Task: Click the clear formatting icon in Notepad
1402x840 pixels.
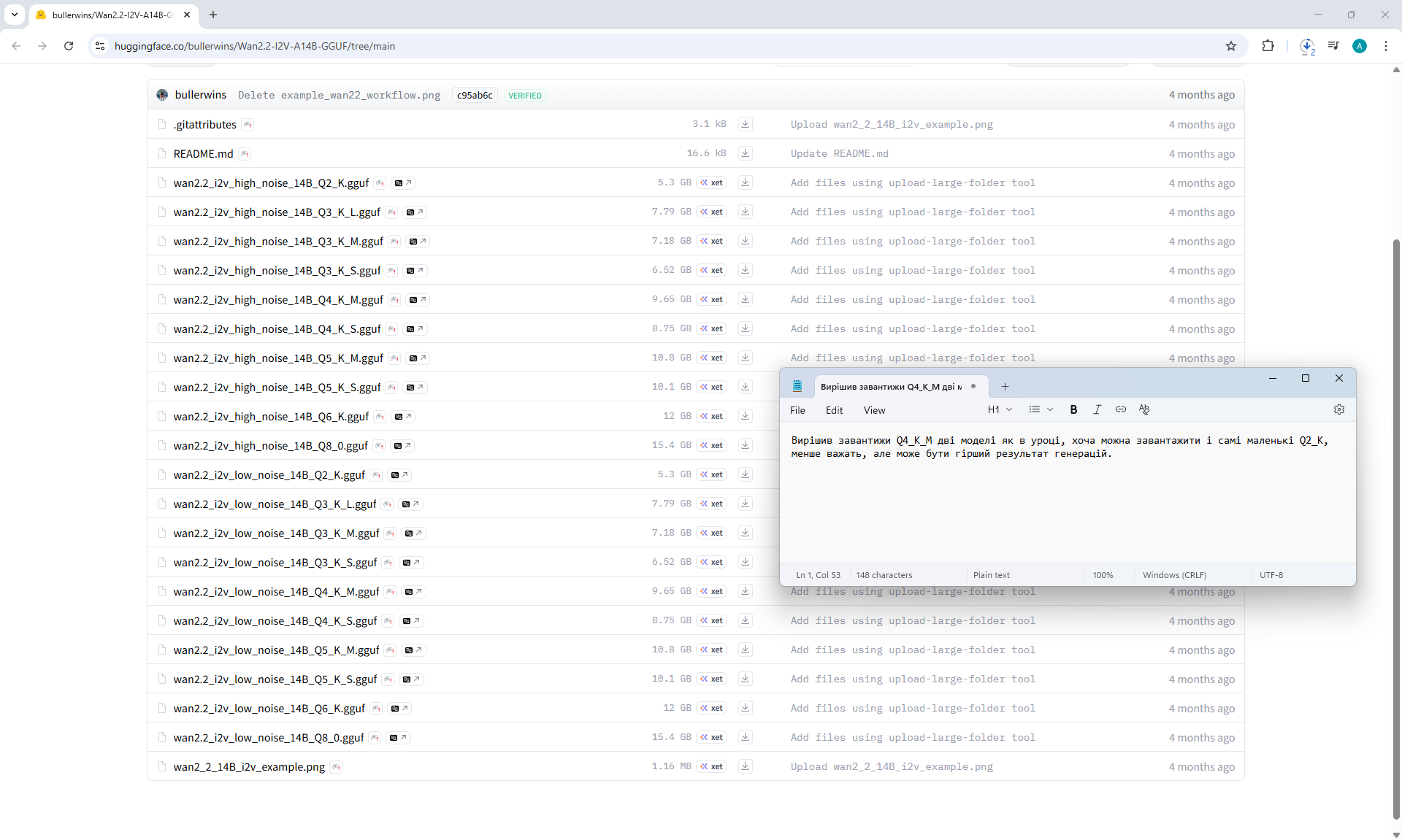Action: (x=1144, y=410)
